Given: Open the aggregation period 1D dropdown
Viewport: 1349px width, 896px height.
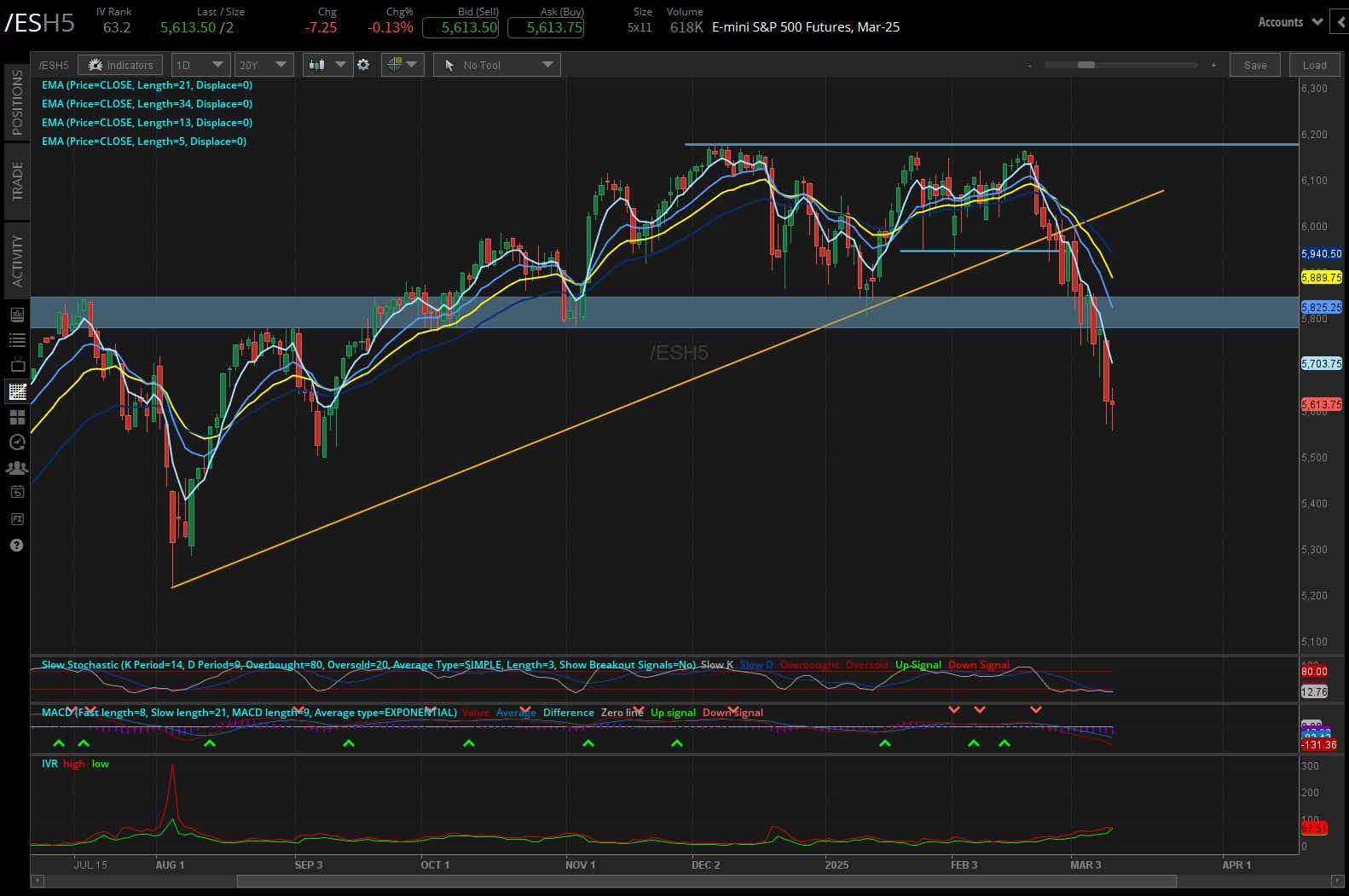Looking at the screenshot, I should (200, 65).
